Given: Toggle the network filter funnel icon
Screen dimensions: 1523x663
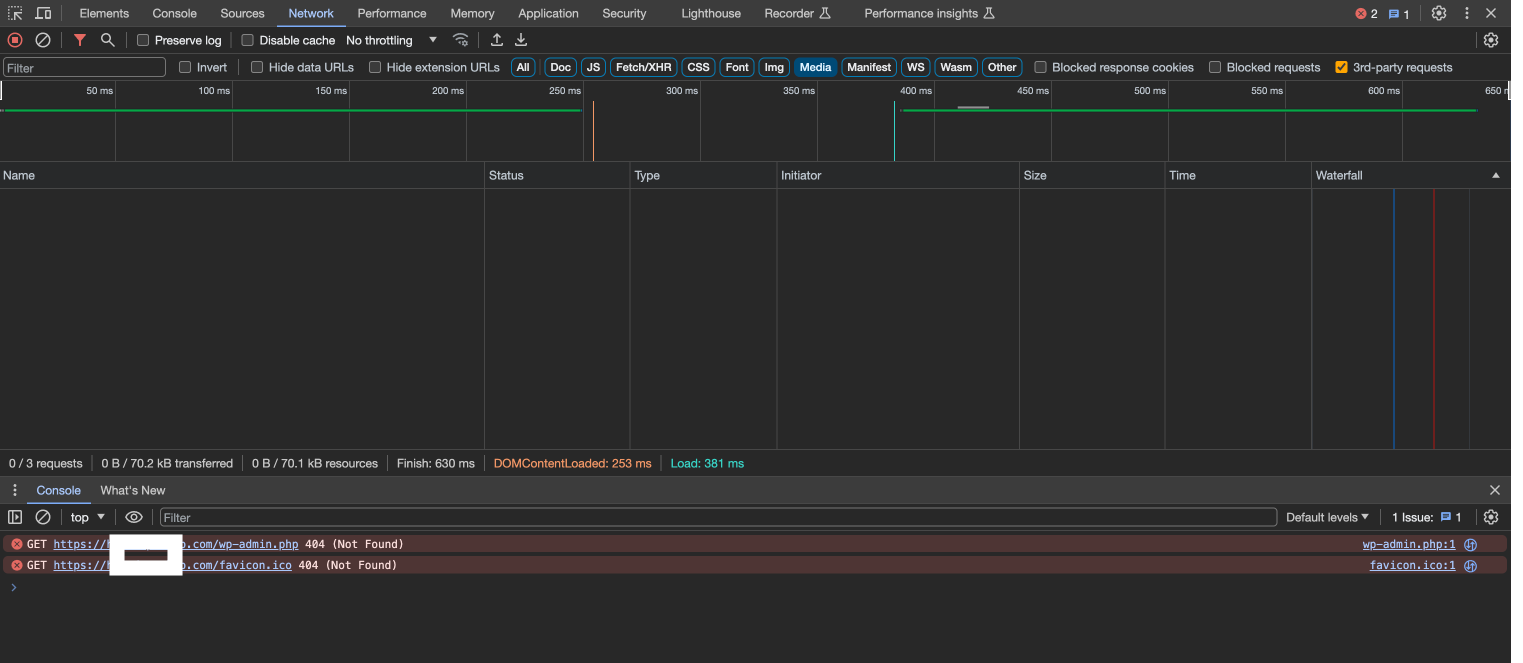Looking at the screenshot, I should (80, 40).
